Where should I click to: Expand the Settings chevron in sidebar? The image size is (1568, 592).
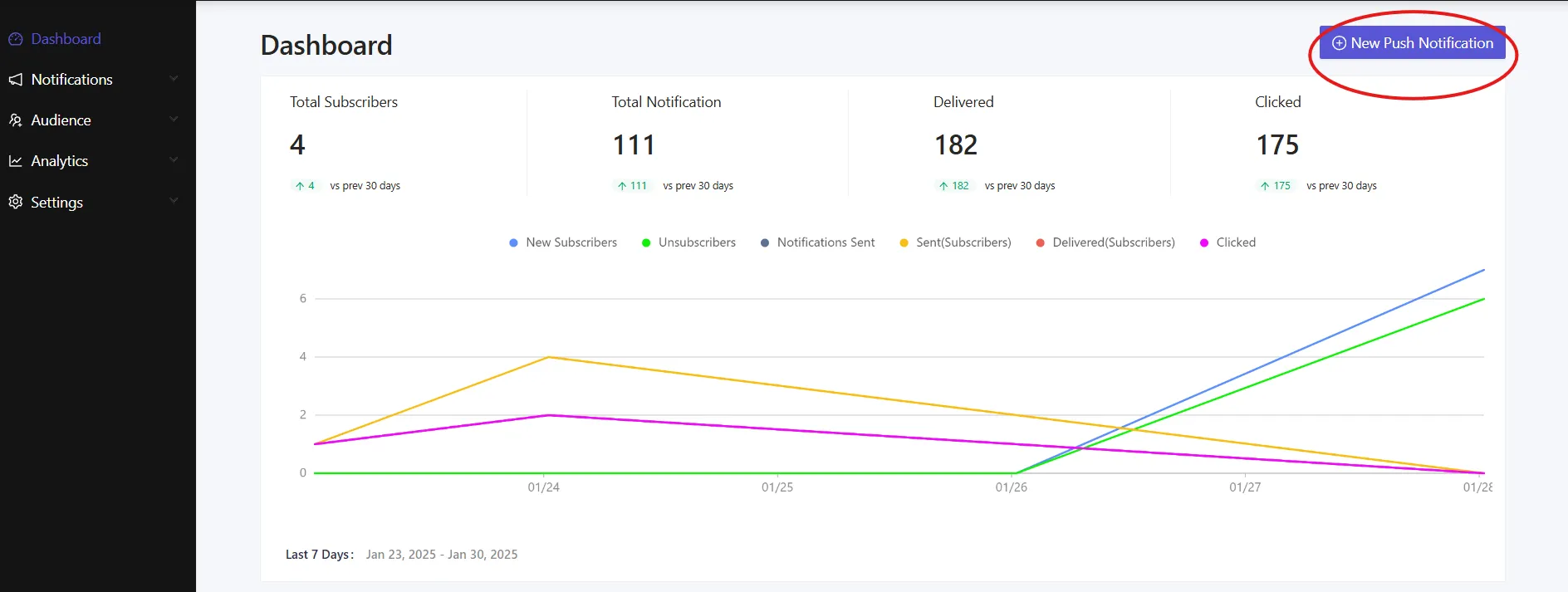click(174, 201)
